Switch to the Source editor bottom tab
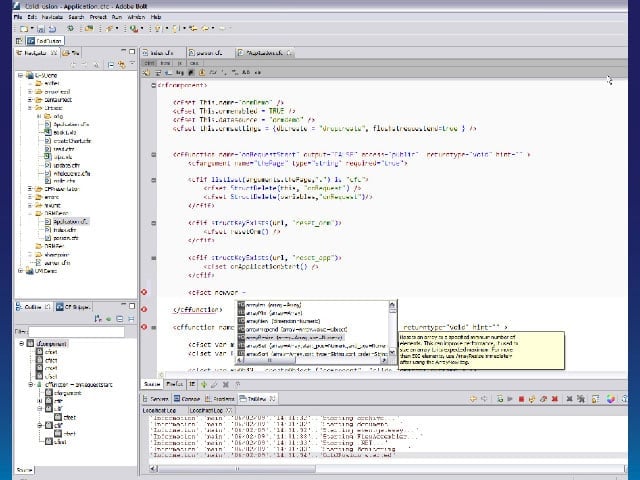The image size is (640, 480). (x=151, y=384)
